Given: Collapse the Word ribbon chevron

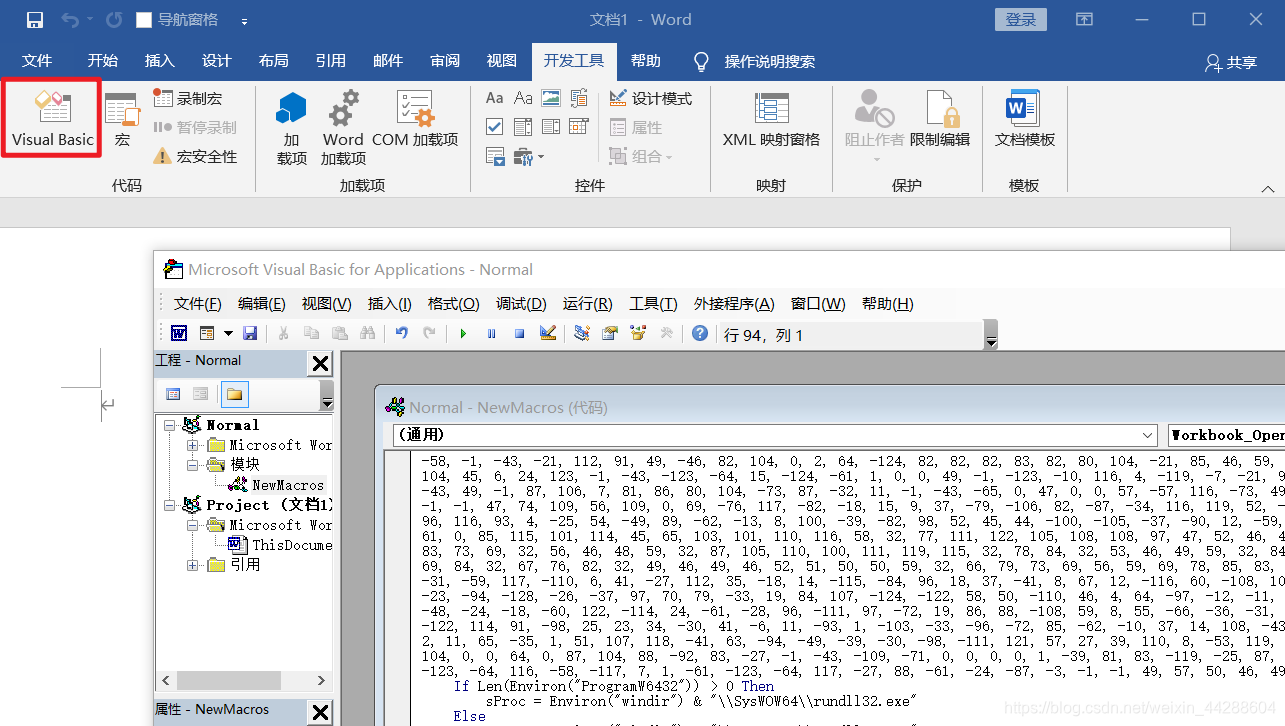Looking at the screenshot, I should coord(1268,188).
